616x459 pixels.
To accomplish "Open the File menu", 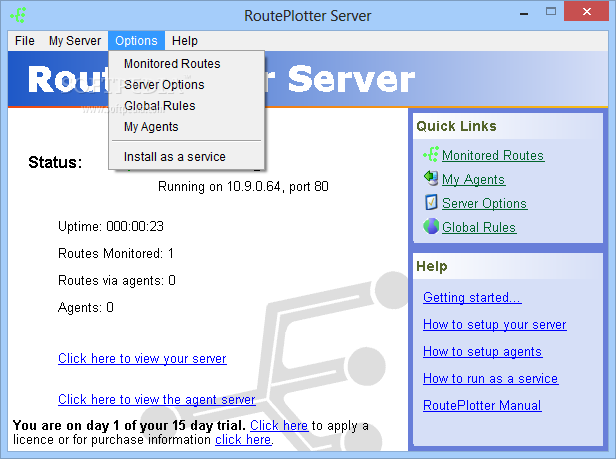I will [25, 40].
